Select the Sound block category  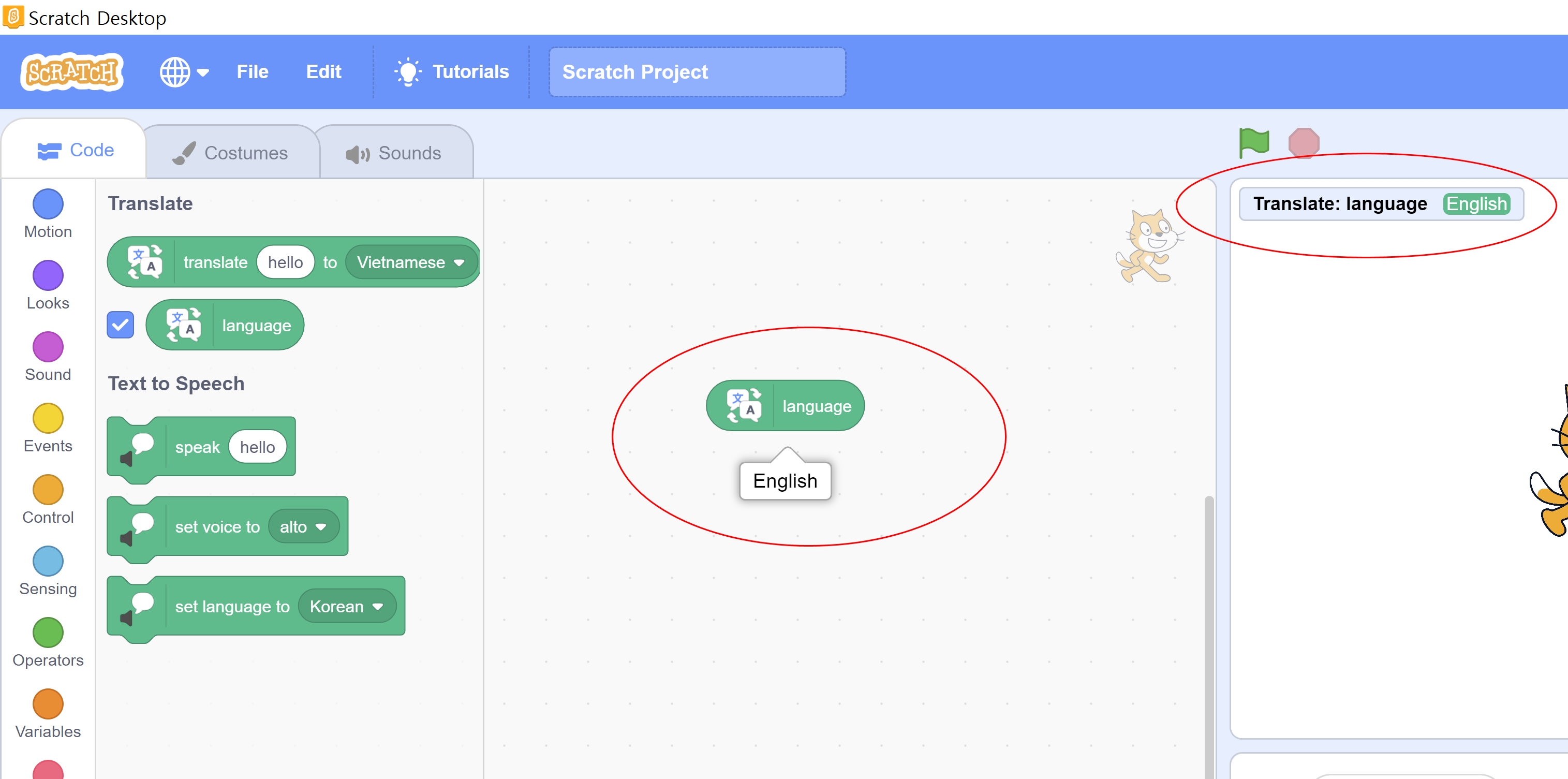(x=48, y=357)
